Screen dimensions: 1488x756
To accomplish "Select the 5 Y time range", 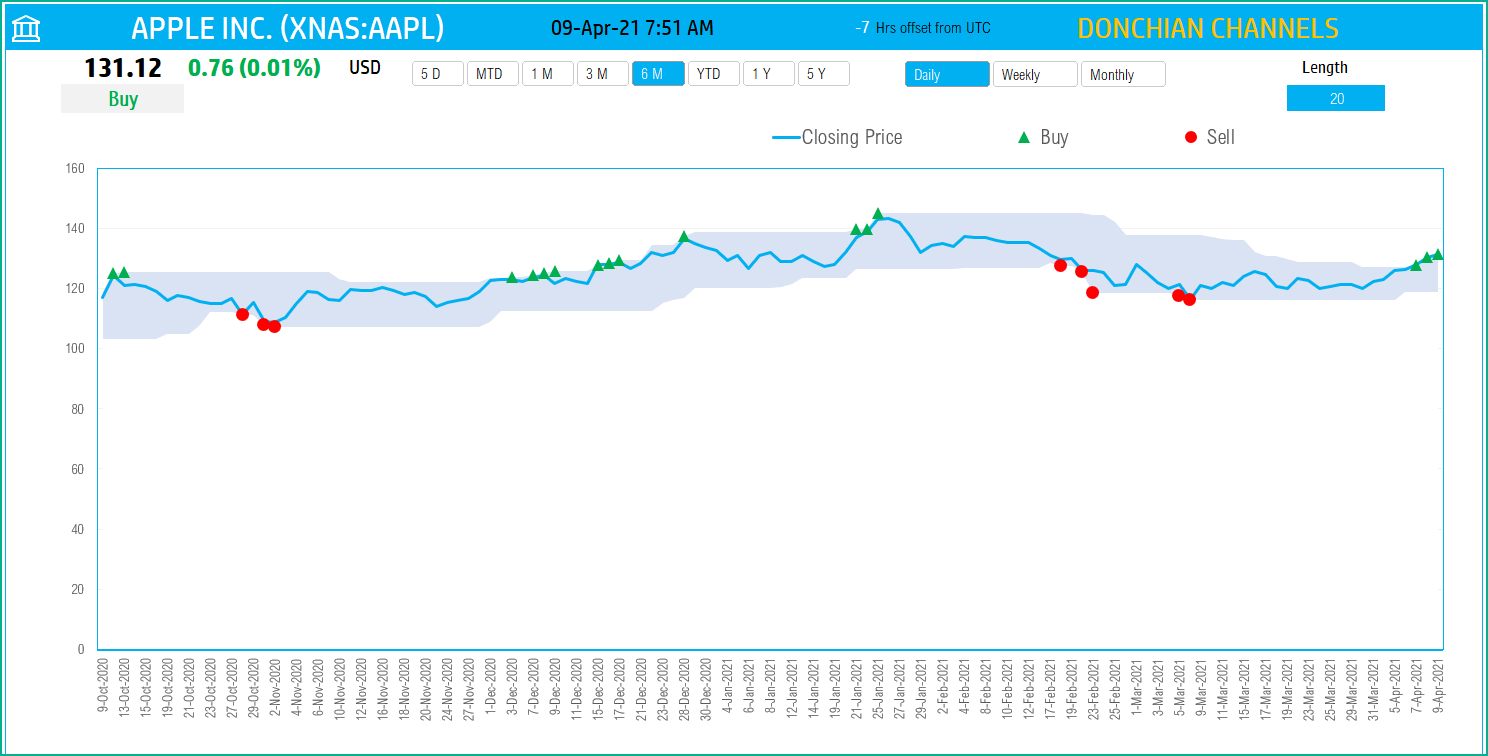I will tap(823, 74).
